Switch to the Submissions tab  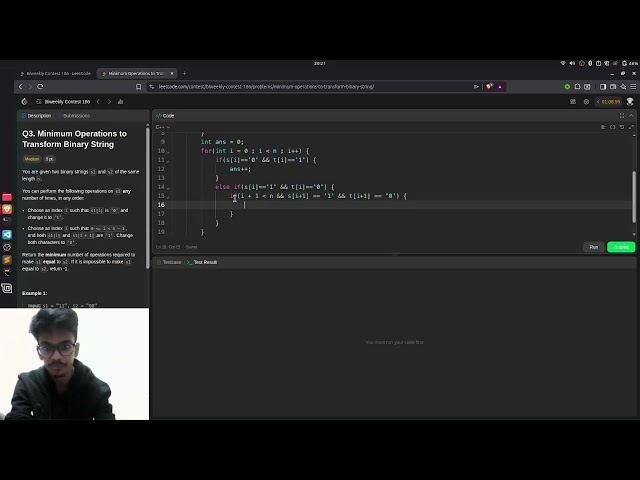(x=74, y=116)
